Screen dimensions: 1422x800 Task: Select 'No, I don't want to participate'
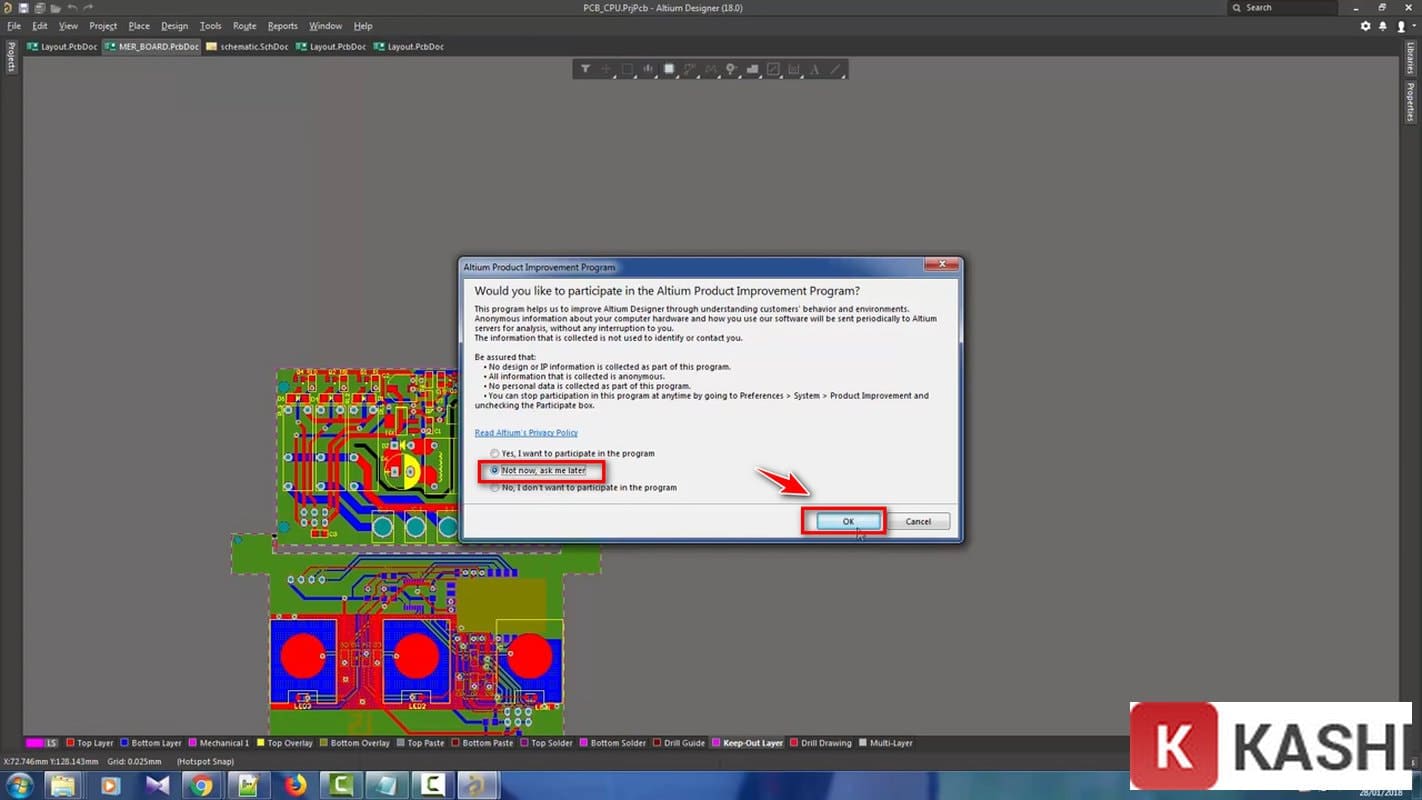pyautogui.click(x=495, y=488)
